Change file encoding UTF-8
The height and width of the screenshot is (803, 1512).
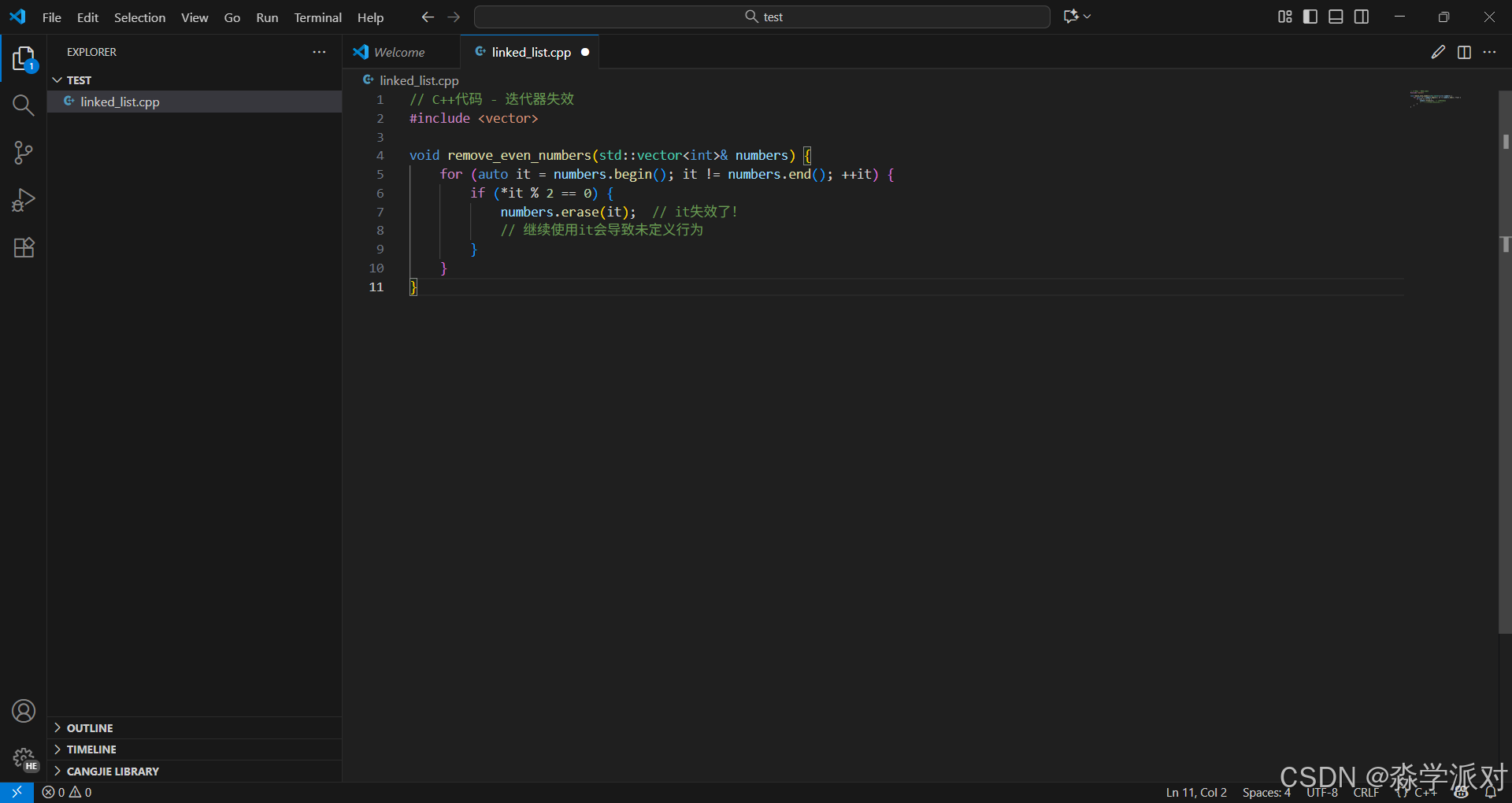[1322, 792]
